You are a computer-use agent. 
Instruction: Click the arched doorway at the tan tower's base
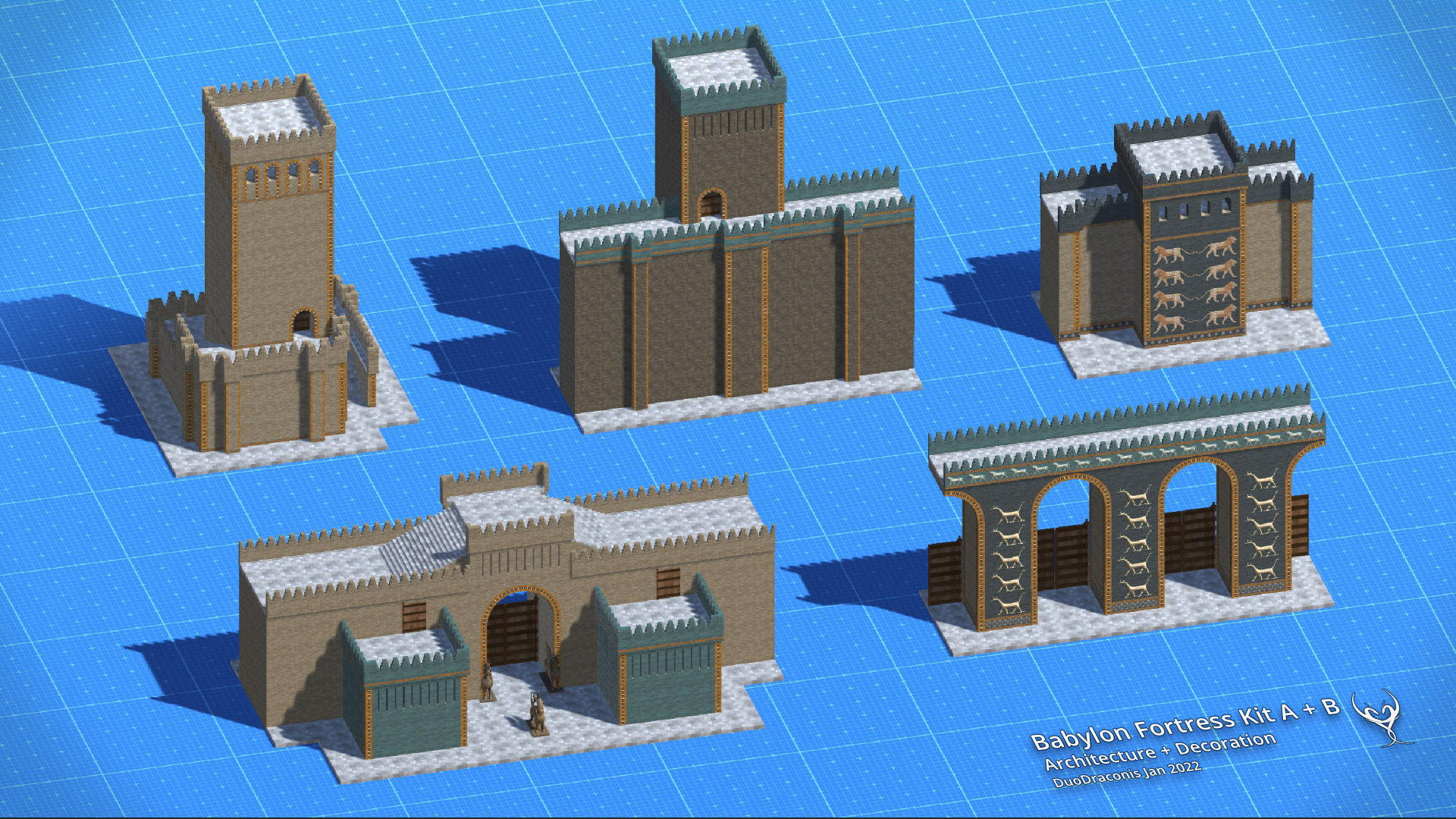point(302,322)
